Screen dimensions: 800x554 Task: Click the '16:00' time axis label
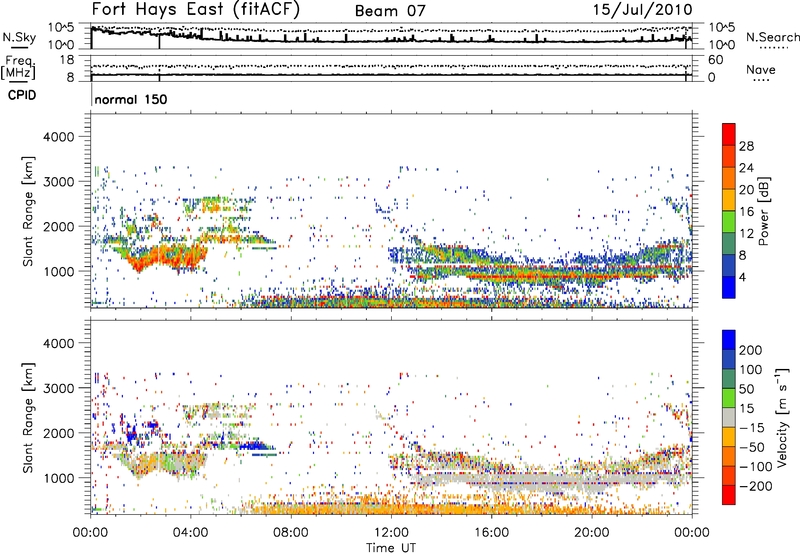click(x=491, y=533)
